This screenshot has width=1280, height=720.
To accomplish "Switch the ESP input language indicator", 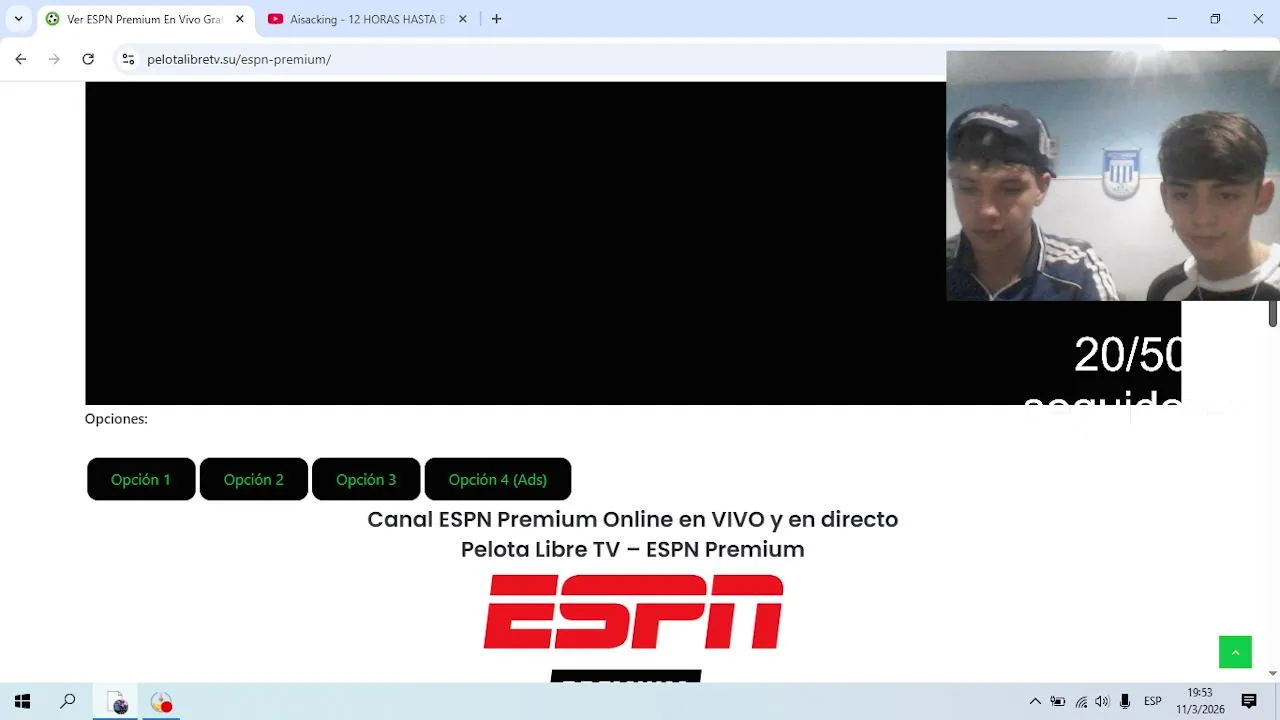I will click(1153, 702).
